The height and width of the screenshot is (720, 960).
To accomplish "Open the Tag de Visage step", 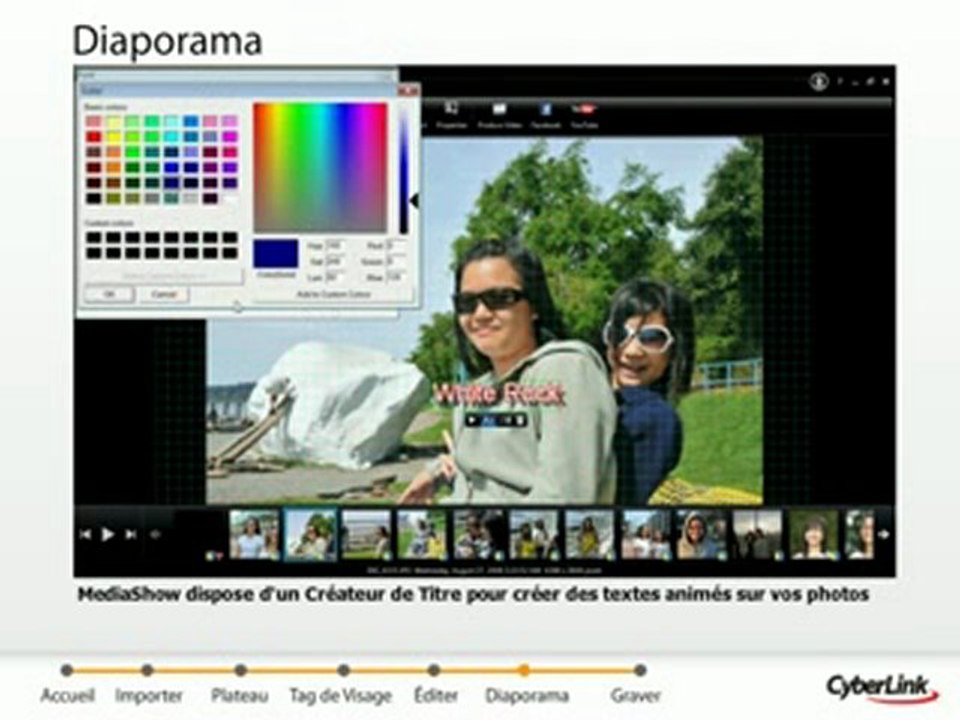I will click(x=340, y=696).
